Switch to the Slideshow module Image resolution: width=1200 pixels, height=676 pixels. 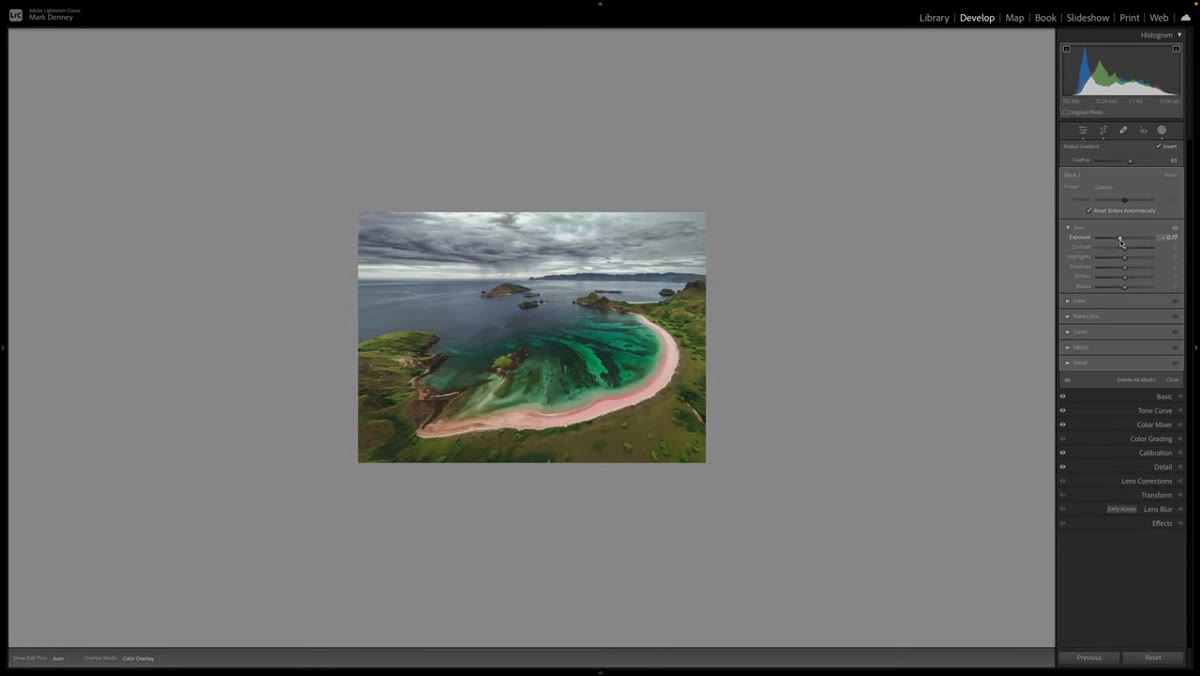click(x=1088, y=18)
